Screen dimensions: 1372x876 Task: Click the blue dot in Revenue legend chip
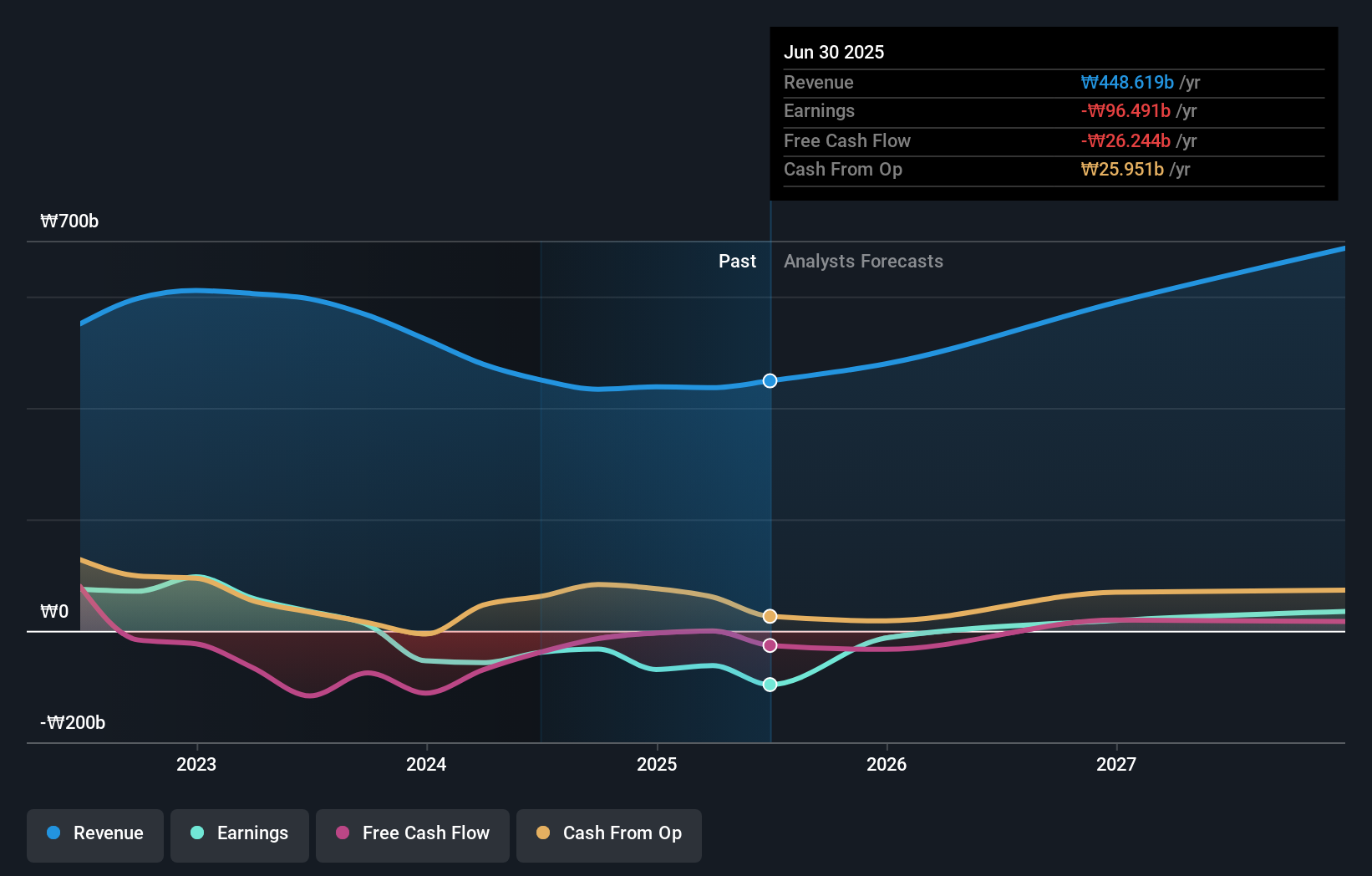(53, 833)
